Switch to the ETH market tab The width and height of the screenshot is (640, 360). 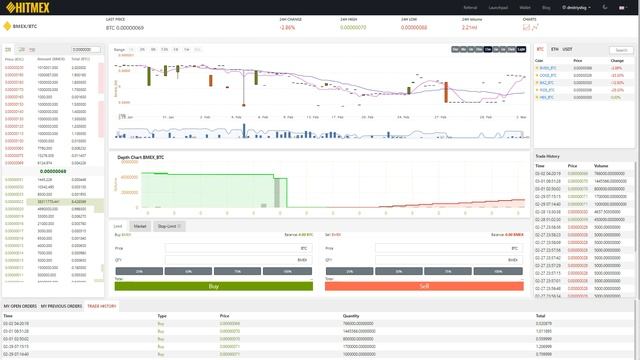[554, 49]
